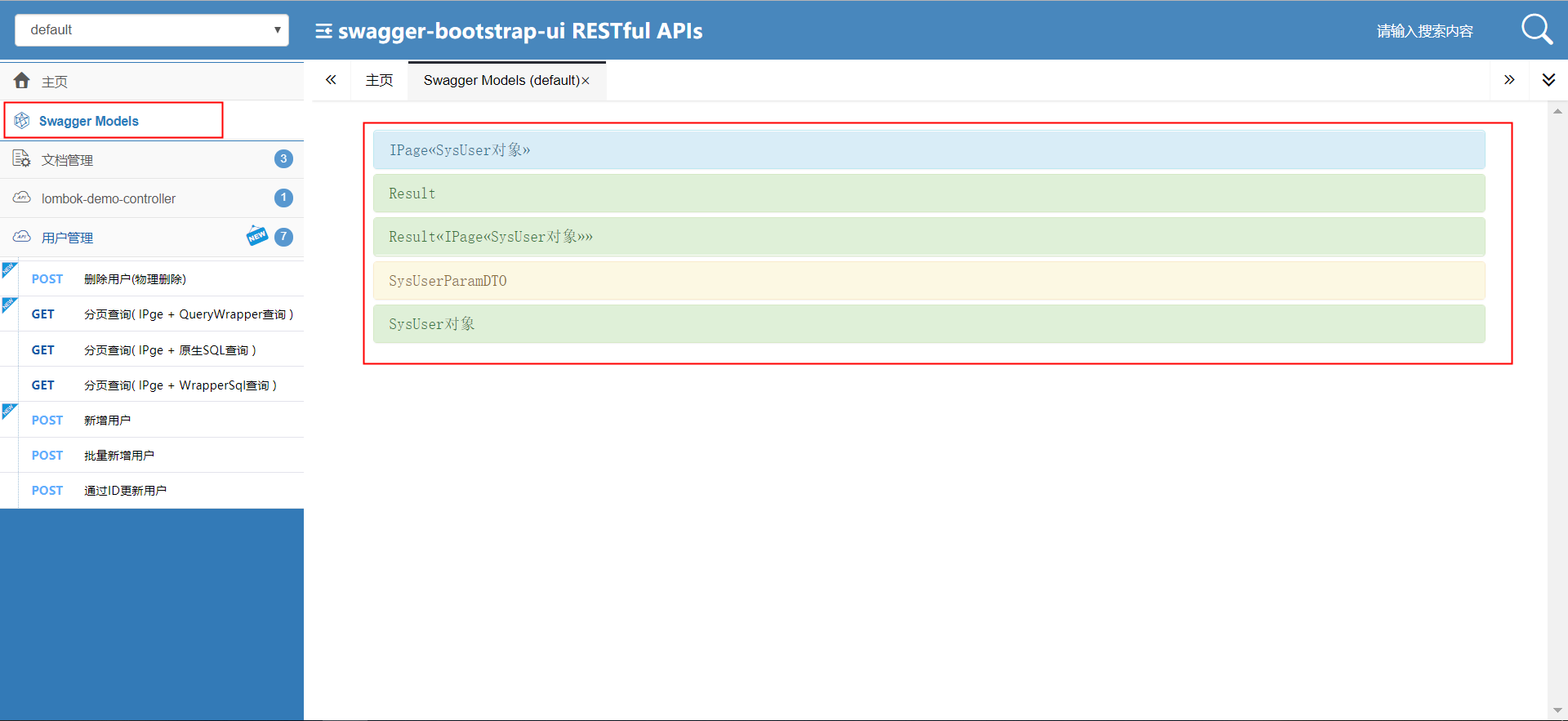1568x721 pixels.
Task: Switch to the 主页 tab
Action: point(379,80)
